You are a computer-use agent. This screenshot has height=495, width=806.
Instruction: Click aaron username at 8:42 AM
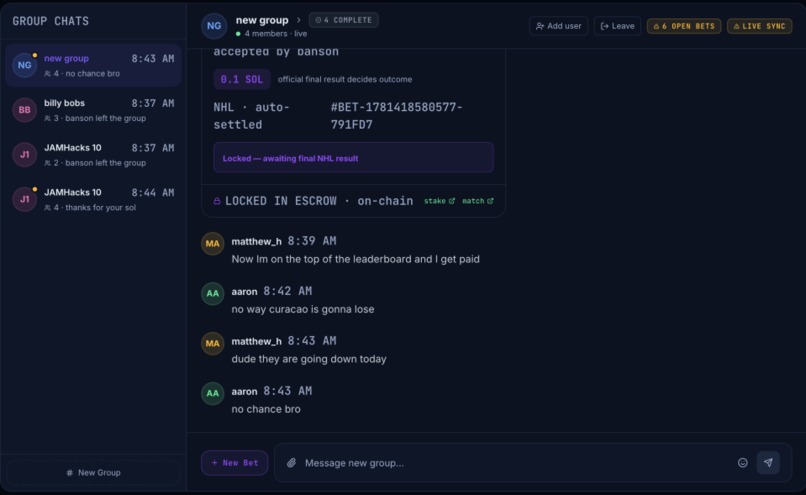(x=244, y=291)
